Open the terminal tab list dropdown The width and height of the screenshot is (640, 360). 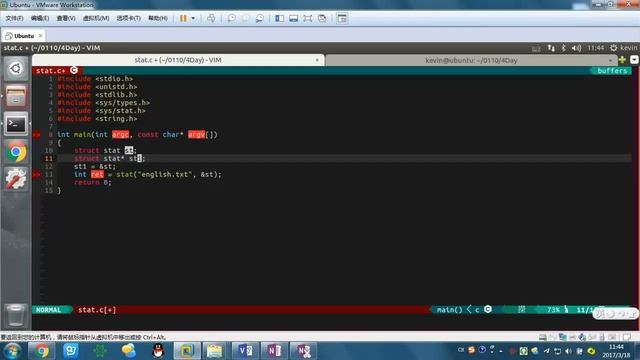point(634,60)
